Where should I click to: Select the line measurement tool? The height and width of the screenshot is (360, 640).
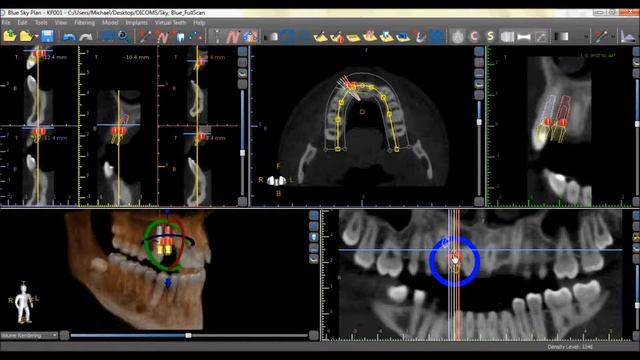pos(144,36)
